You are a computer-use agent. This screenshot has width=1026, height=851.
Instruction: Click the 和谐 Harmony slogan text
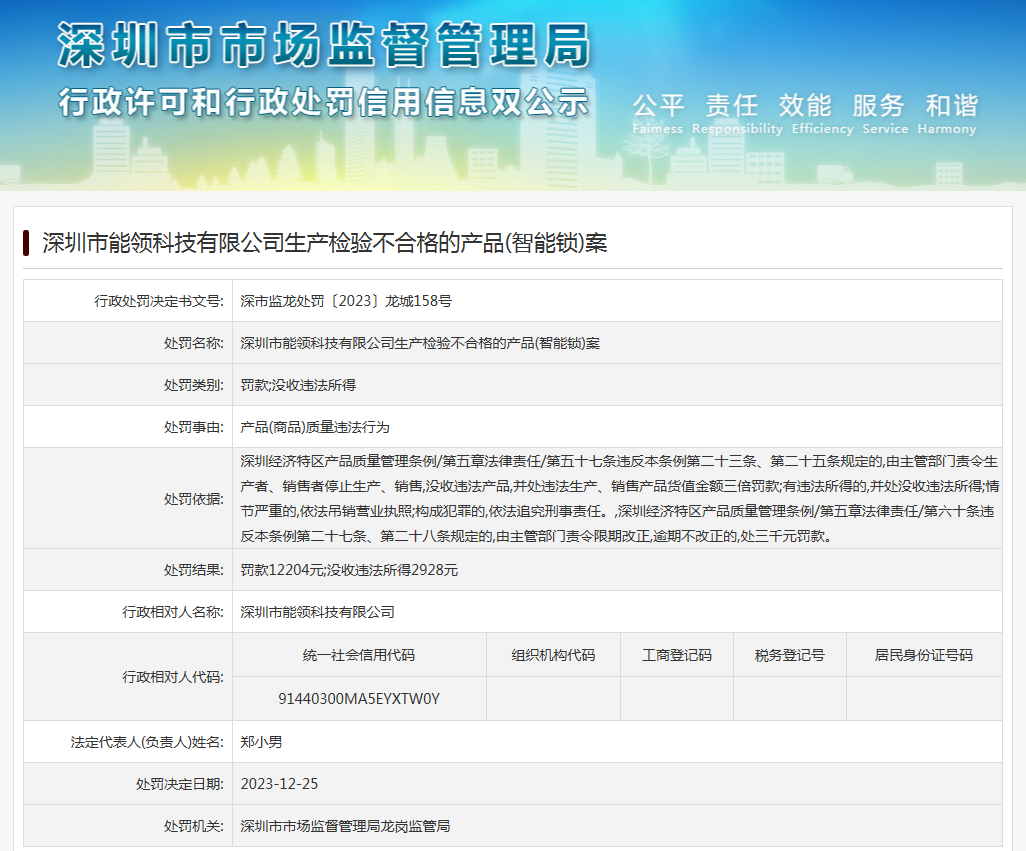coord(947,114)
